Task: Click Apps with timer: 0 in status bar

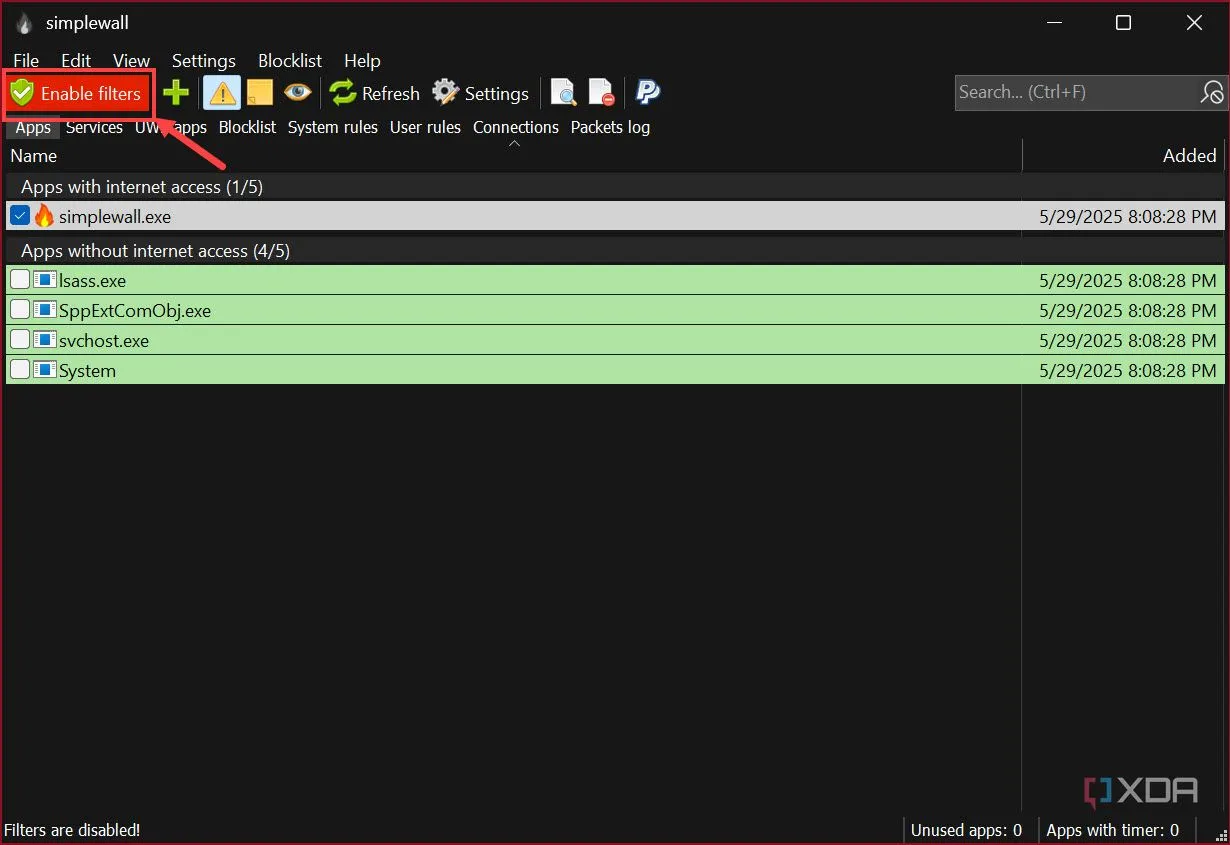Action: click(1113, 830)
